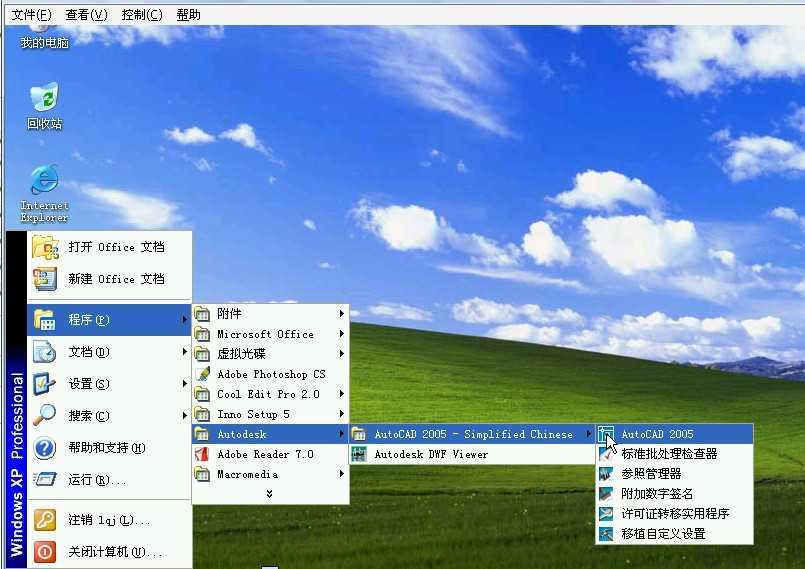805x569 pixels.
Task: Click the 移植自定义设置 label
Action: pos(663,534)
